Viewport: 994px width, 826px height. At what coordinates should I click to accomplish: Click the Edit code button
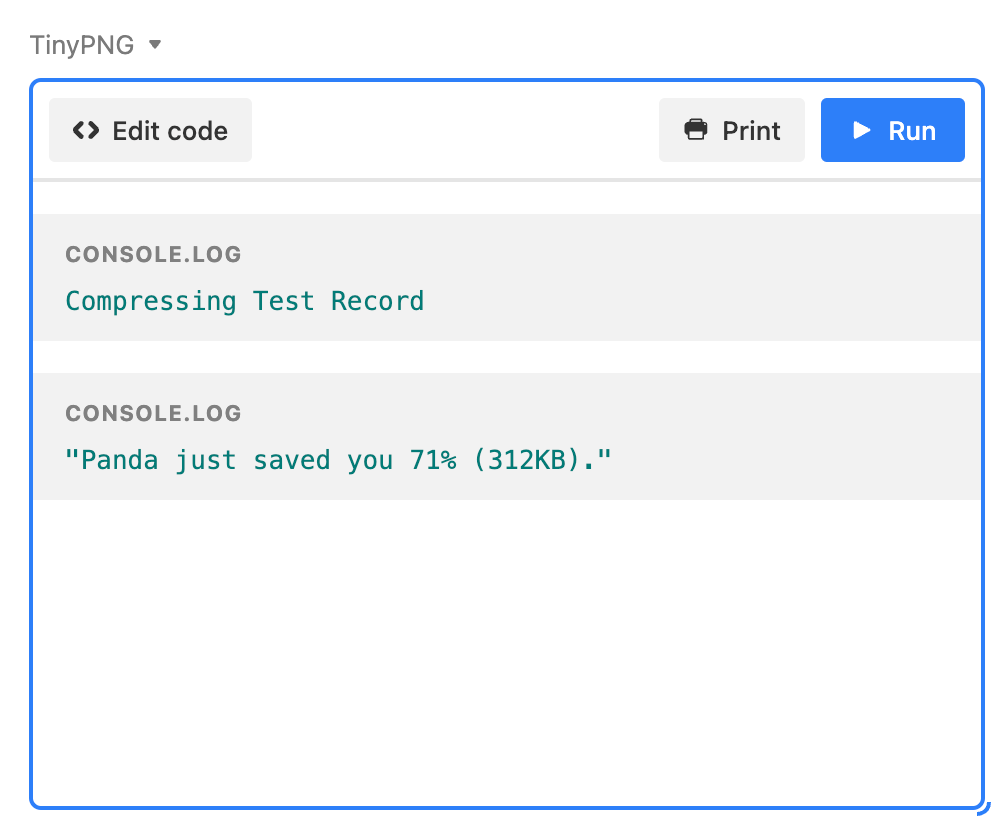click(x=150, y=130)
